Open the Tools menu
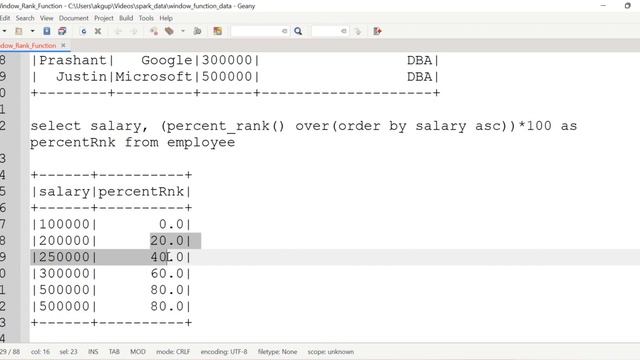This screenshot has width=640, height=360. pyautogui.click(x=146, y=18)
